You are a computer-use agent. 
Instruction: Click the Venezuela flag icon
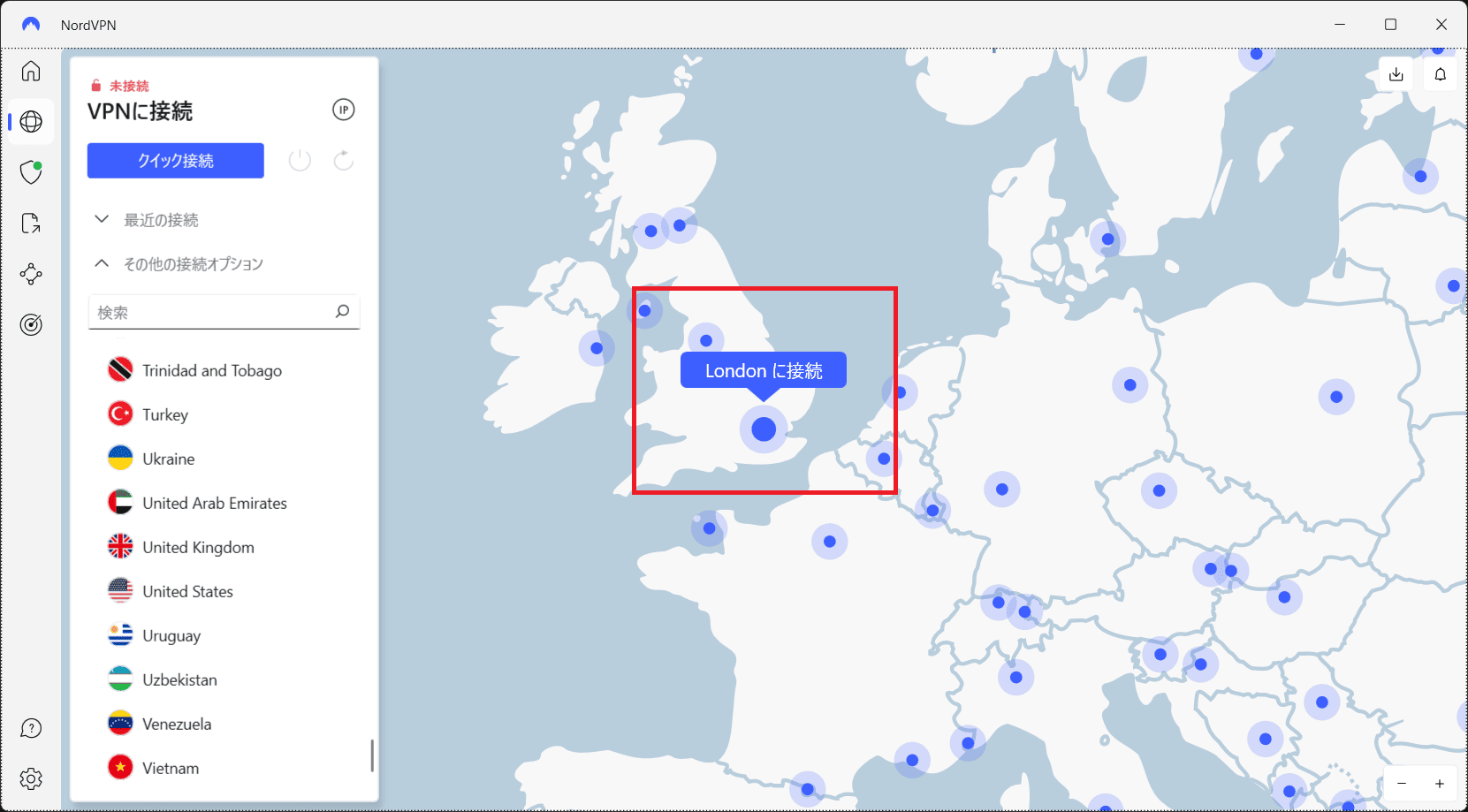(x=120, y=724)
